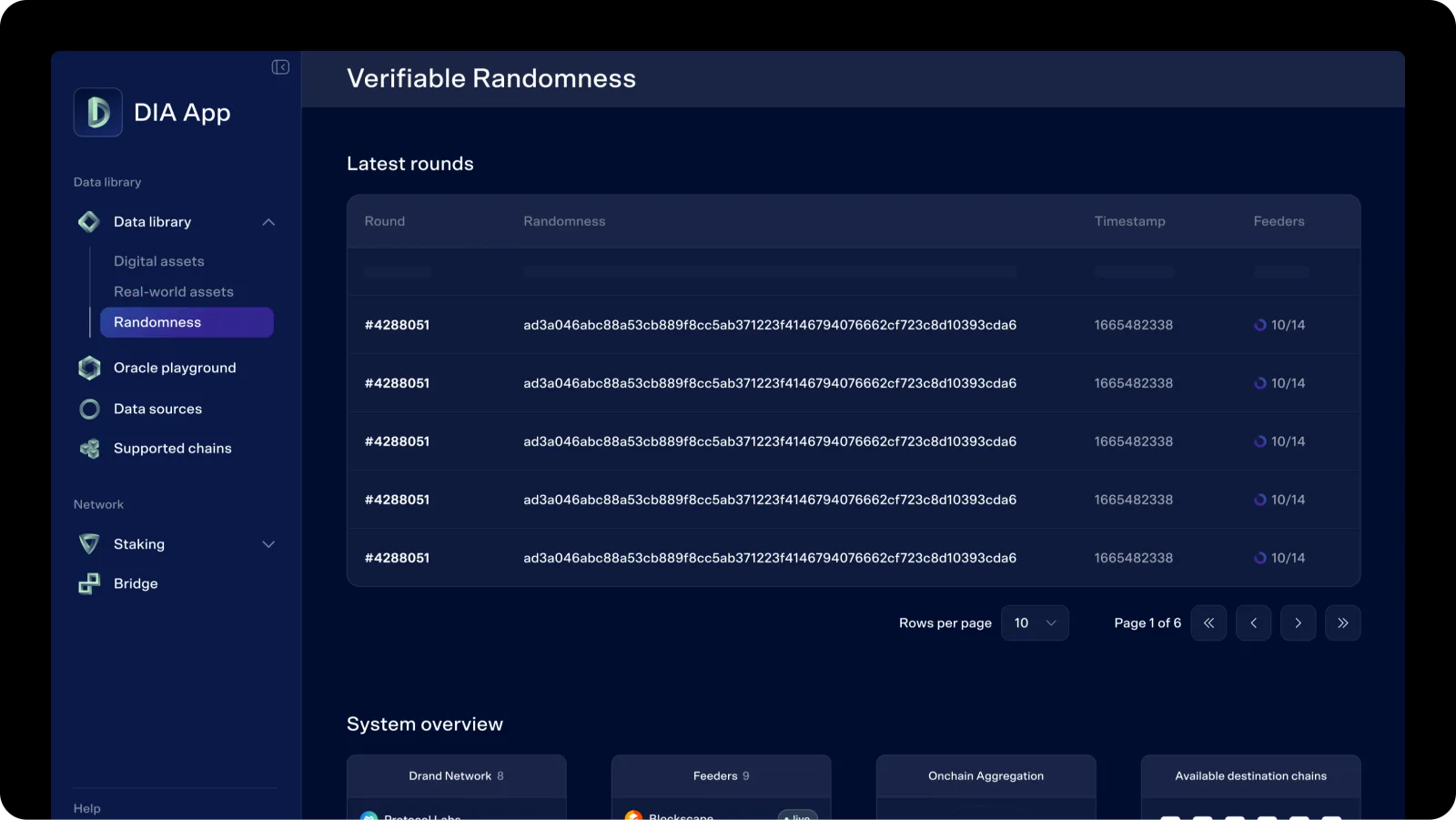Click the Timestamp column header
The height and width of the screenshot is (820, 1456).
pyautogui.click(x=1130, y=221)
